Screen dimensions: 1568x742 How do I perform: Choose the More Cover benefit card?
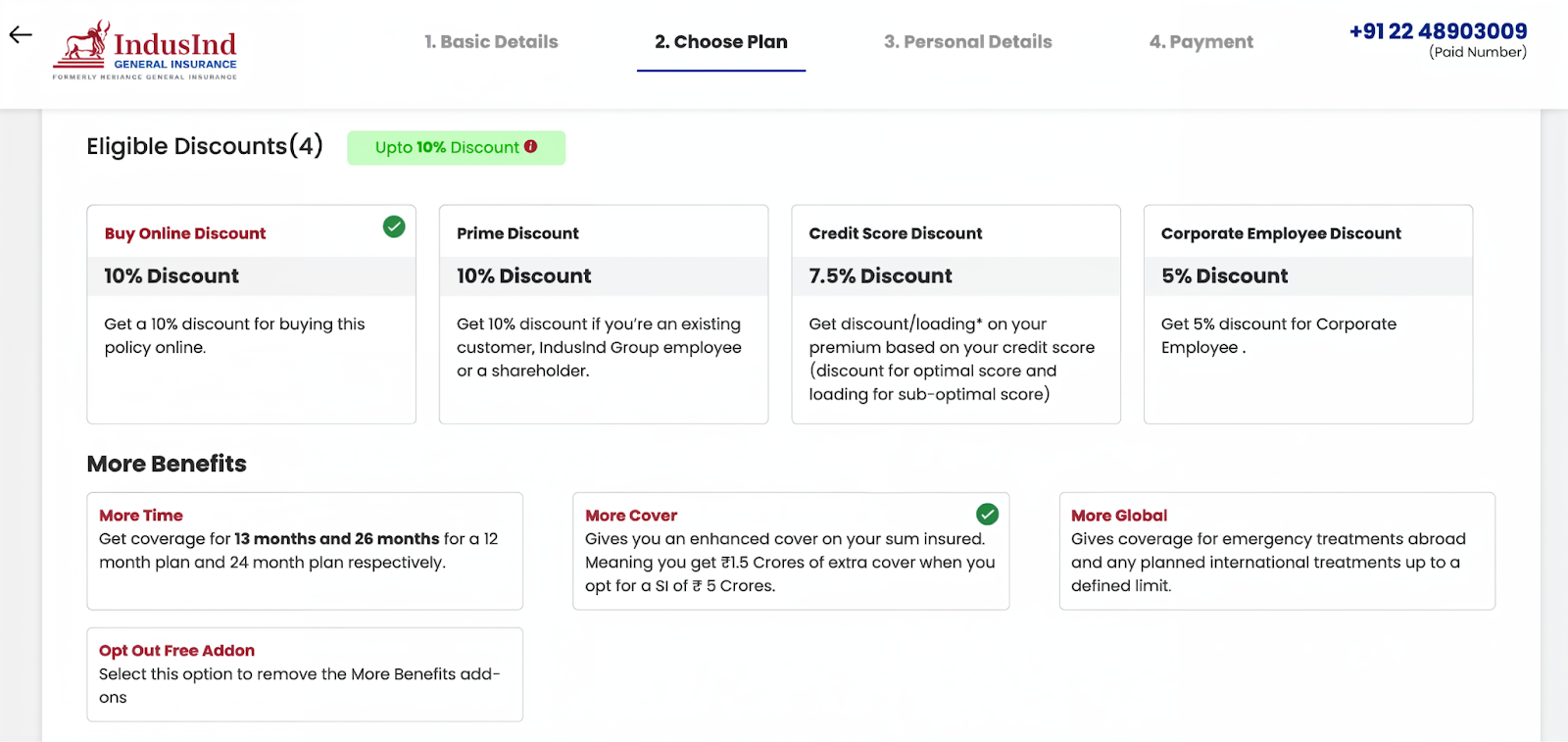click(791, 551)
